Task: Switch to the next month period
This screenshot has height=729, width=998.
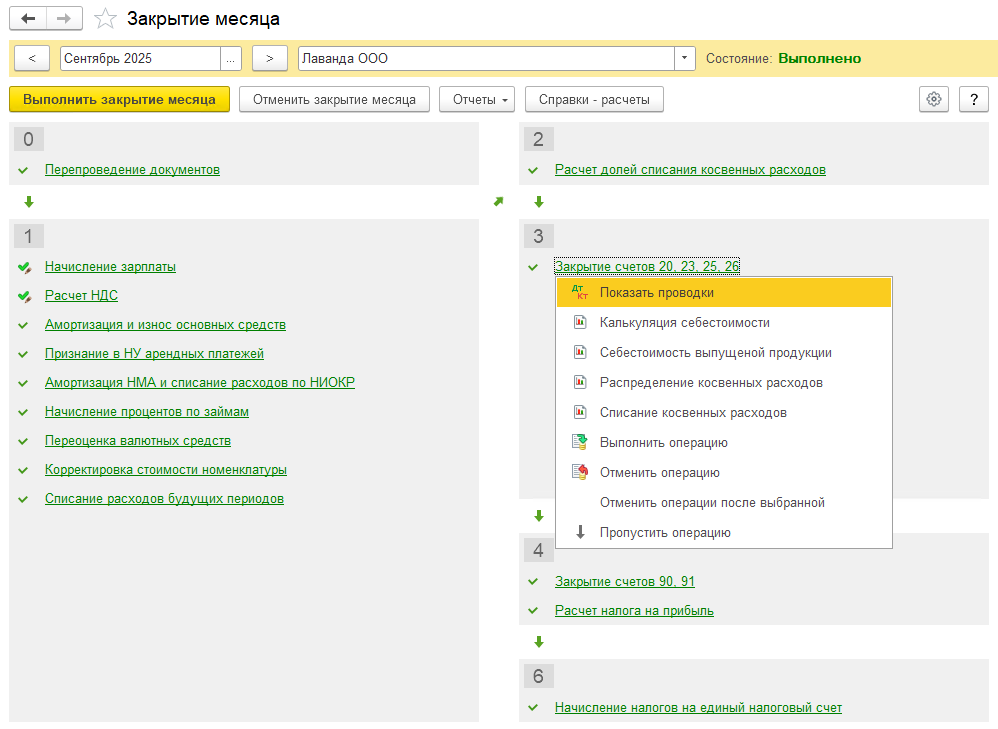Action: (x=269, y=59)
